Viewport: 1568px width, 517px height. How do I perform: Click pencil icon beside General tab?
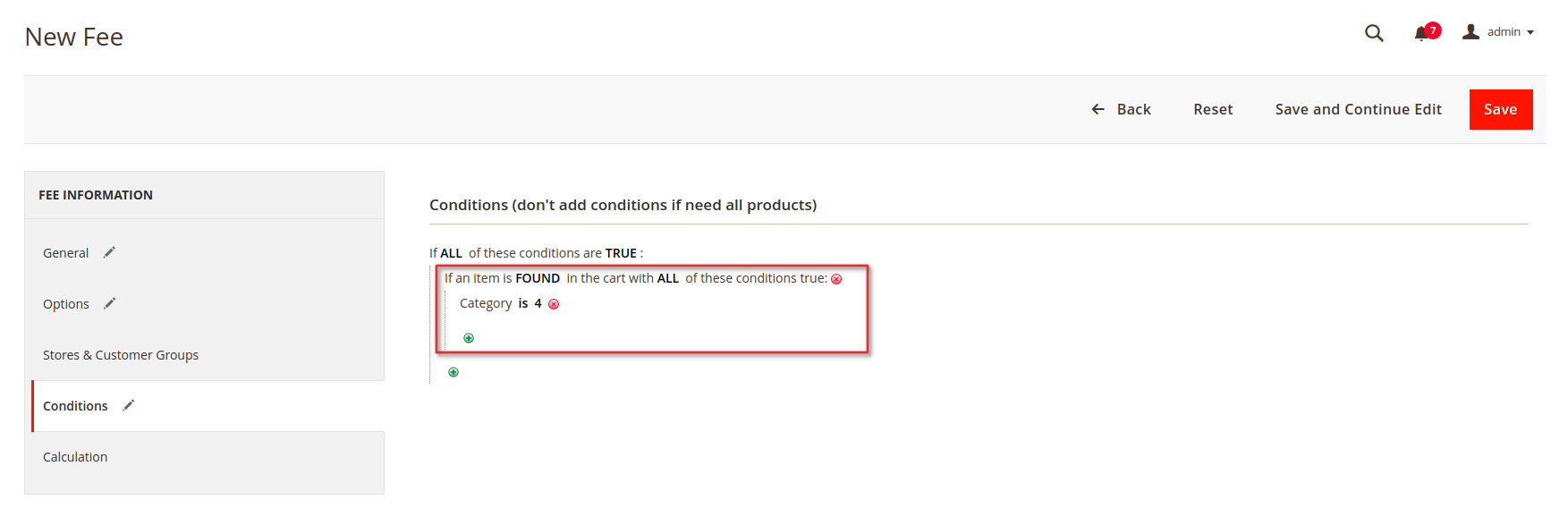[x=109, y=252]
